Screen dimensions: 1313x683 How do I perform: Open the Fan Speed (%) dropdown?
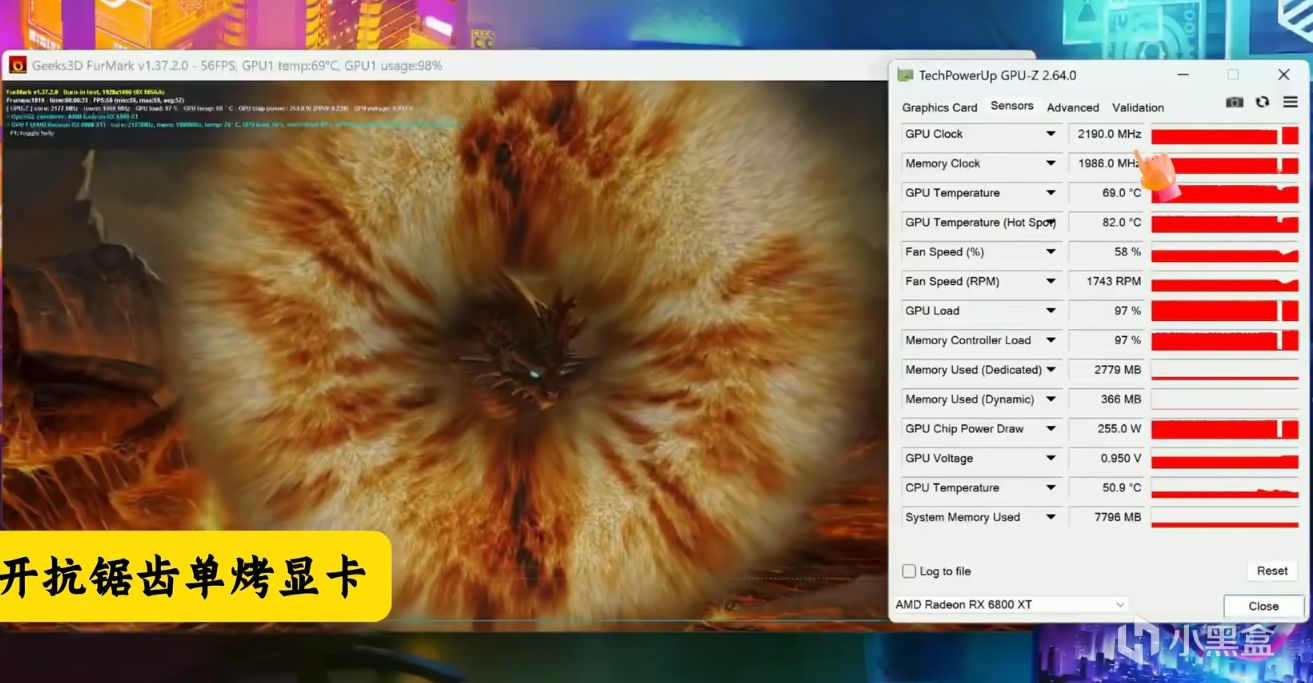[x=1051, y=252]
